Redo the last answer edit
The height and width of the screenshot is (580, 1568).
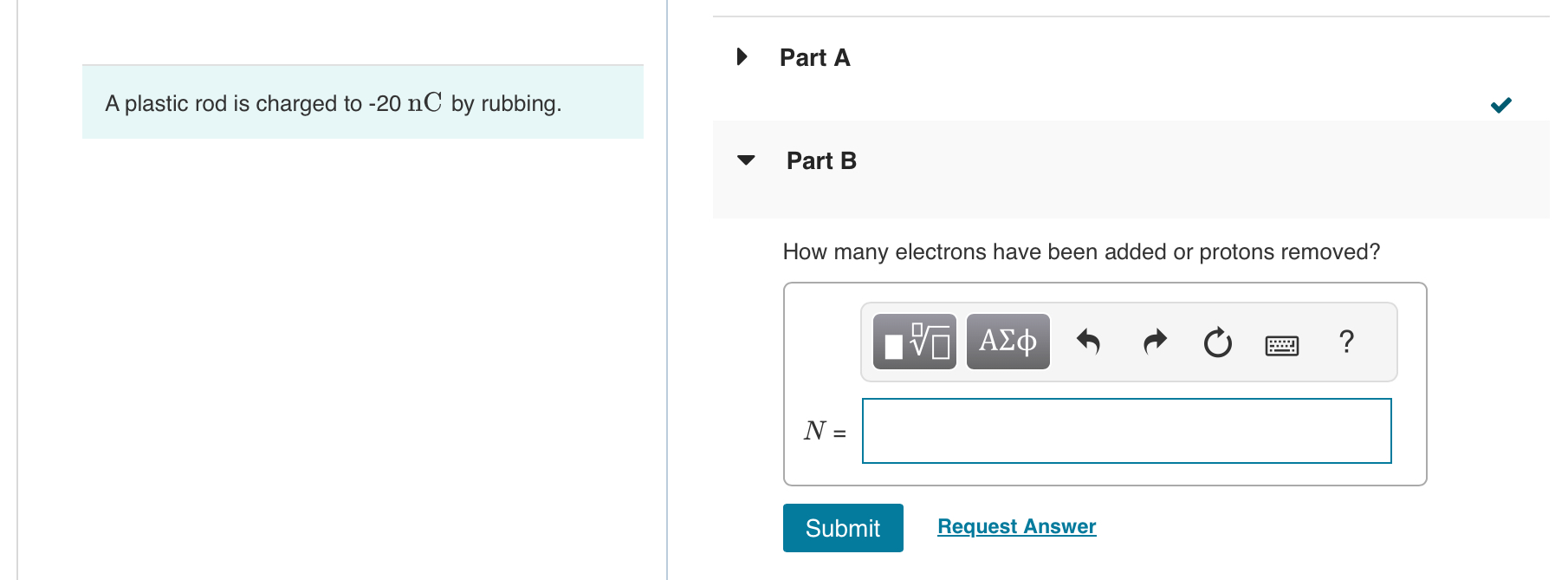pyautogui.click(x=1155, y=342)
